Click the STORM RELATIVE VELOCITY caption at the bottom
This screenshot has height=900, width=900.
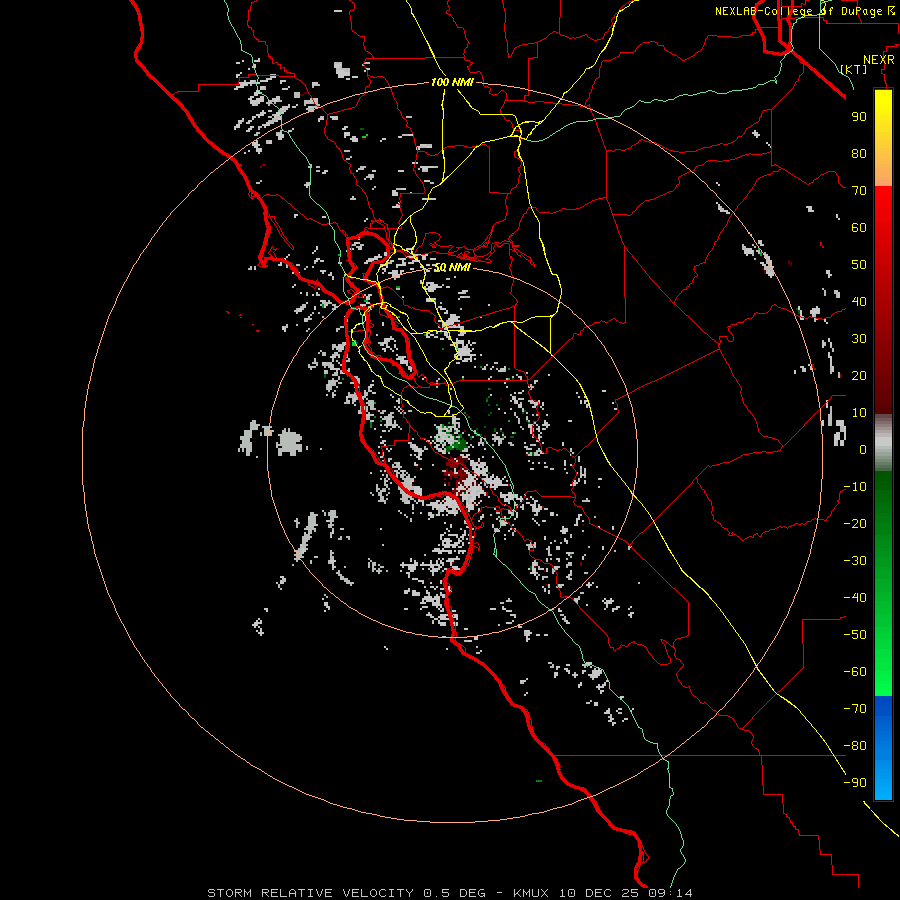click(449, 893)
